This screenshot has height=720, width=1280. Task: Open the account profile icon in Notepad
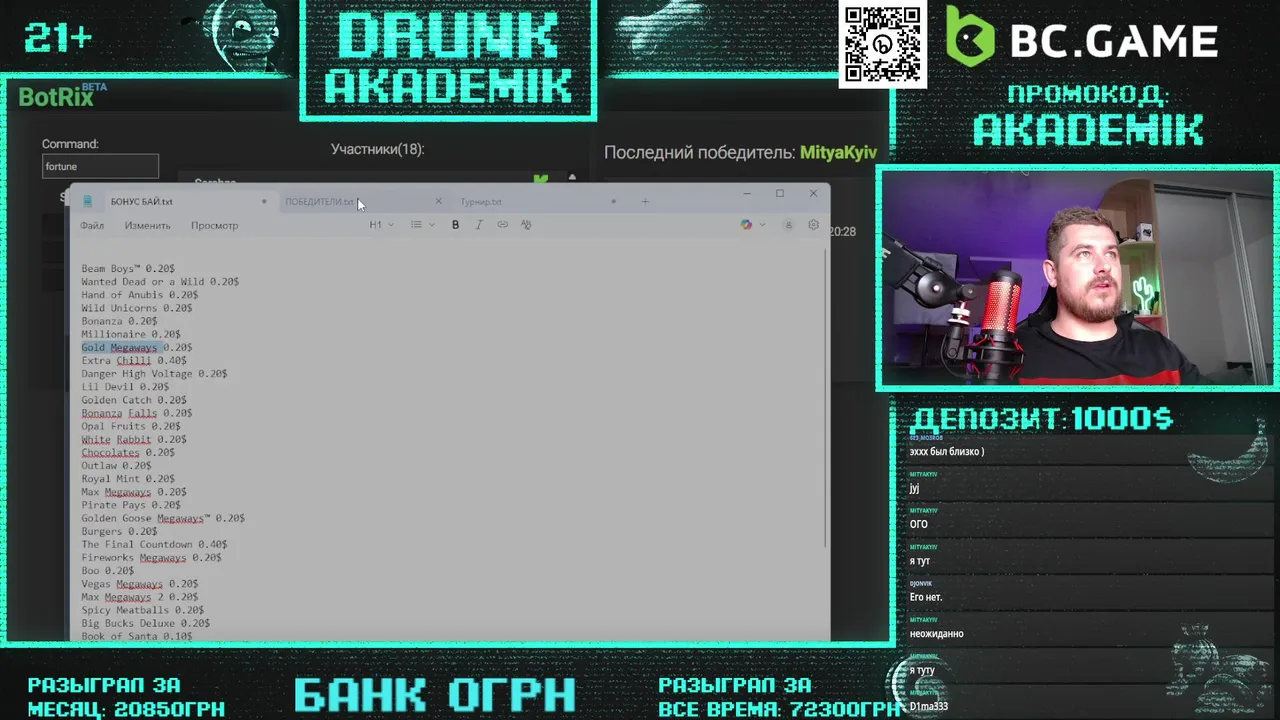point(788,225)
